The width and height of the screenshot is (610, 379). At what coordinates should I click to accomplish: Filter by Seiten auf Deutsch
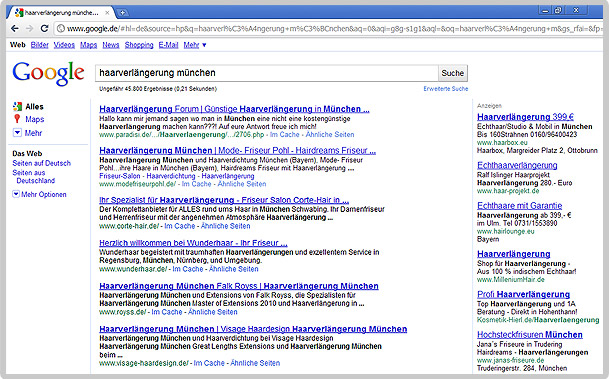point(42,163)
